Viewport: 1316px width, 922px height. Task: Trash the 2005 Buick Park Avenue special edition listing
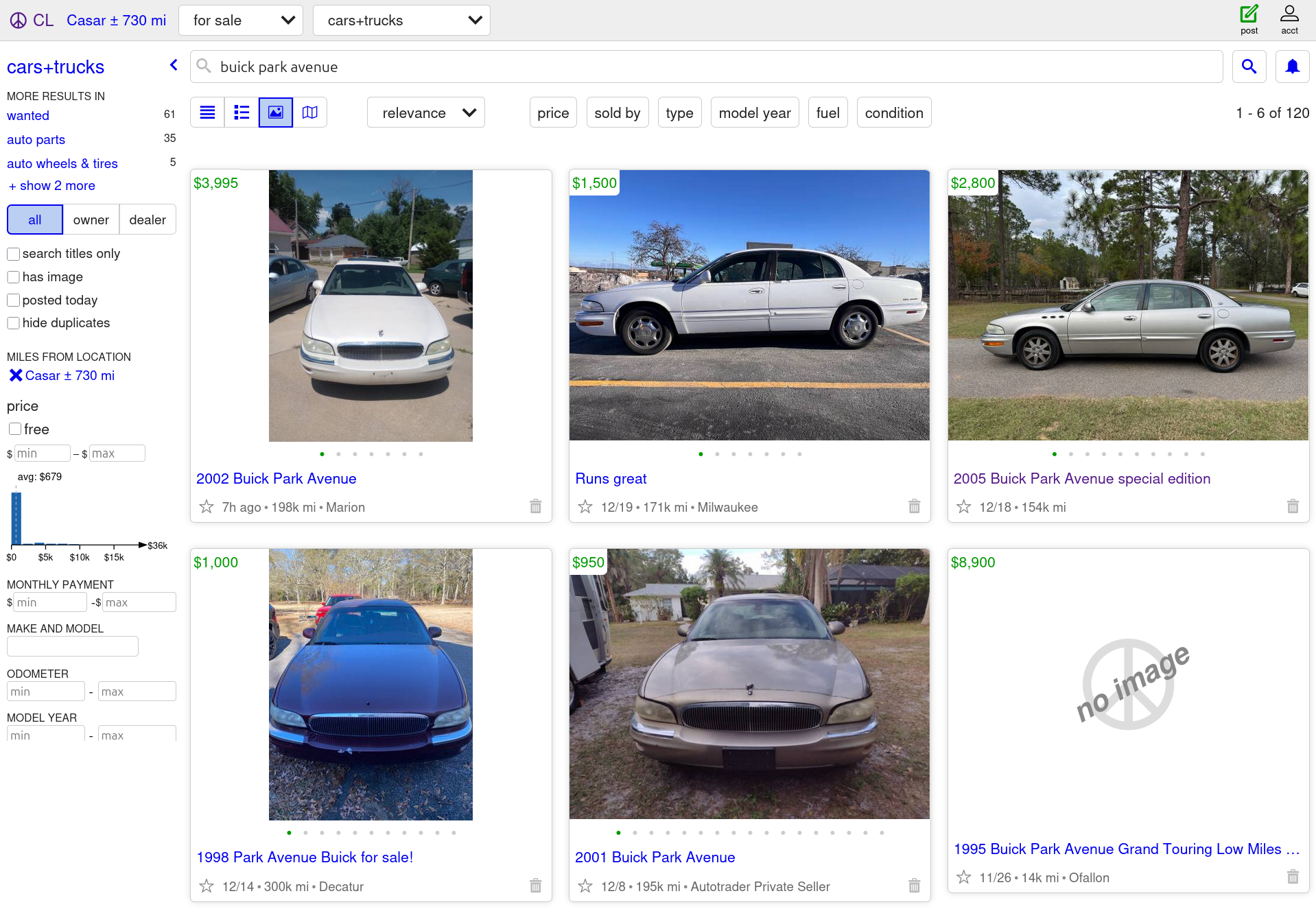pyautogui.click(x=1293, y=506)
